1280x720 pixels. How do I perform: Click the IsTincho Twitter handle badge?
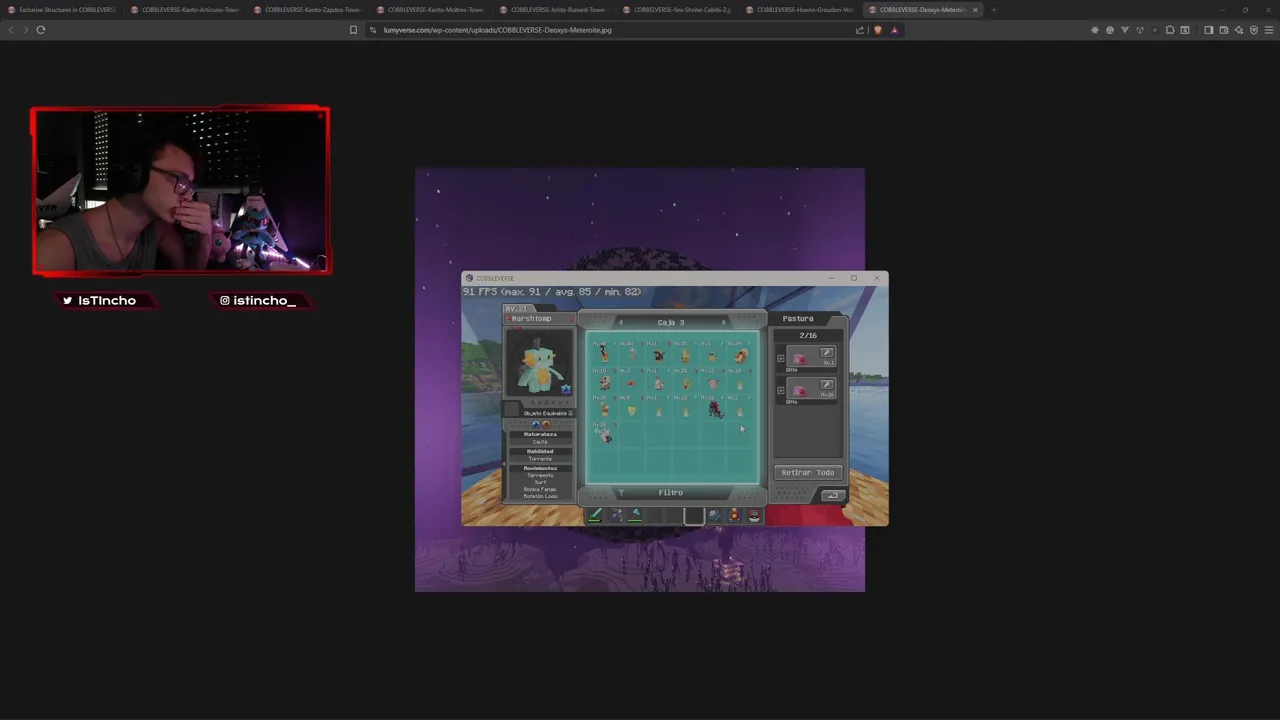click(107, 300)
